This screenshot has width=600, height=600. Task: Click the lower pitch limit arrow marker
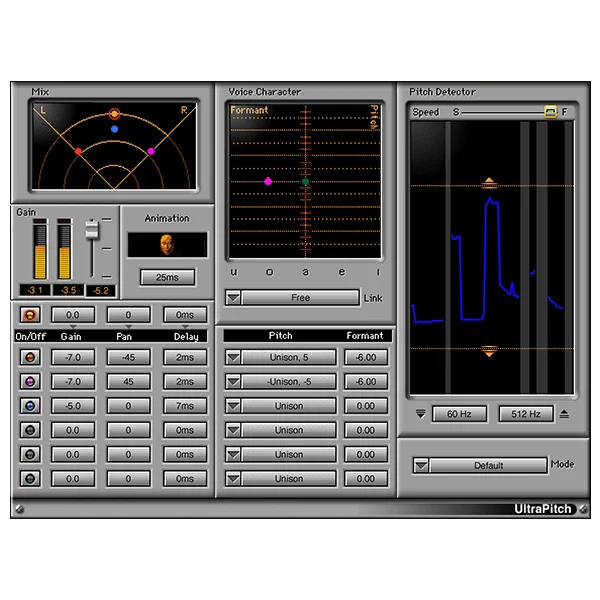489,351
